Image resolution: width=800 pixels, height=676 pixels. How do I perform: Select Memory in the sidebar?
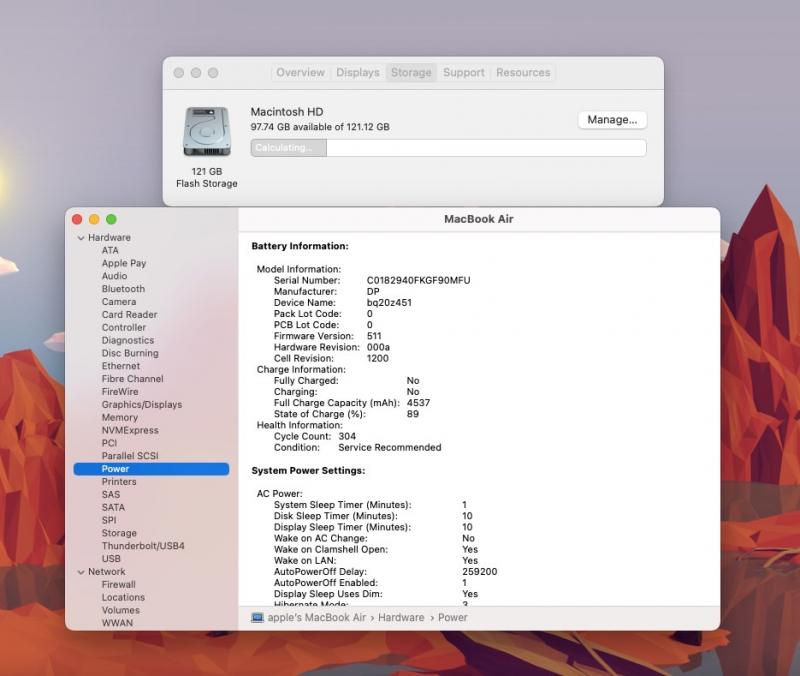click(120, 417)
